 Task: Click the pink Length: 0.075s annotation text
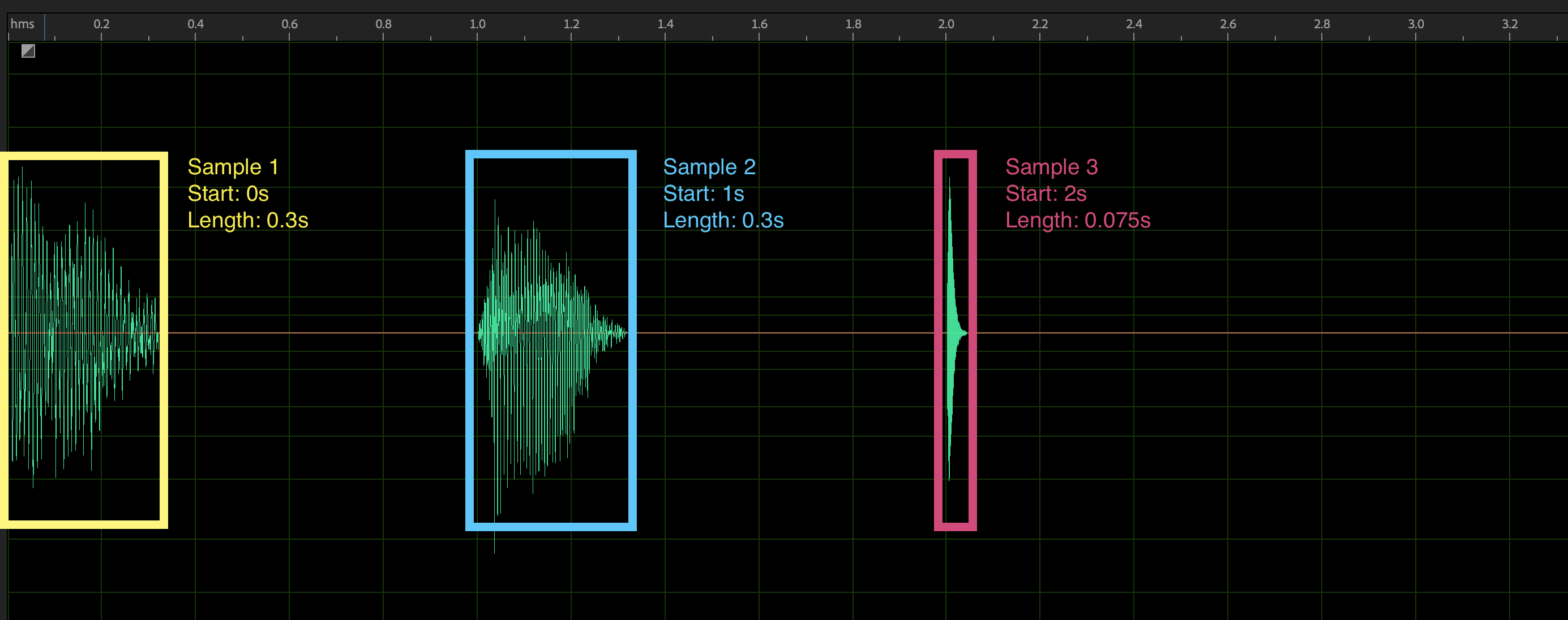point(1078,220)
